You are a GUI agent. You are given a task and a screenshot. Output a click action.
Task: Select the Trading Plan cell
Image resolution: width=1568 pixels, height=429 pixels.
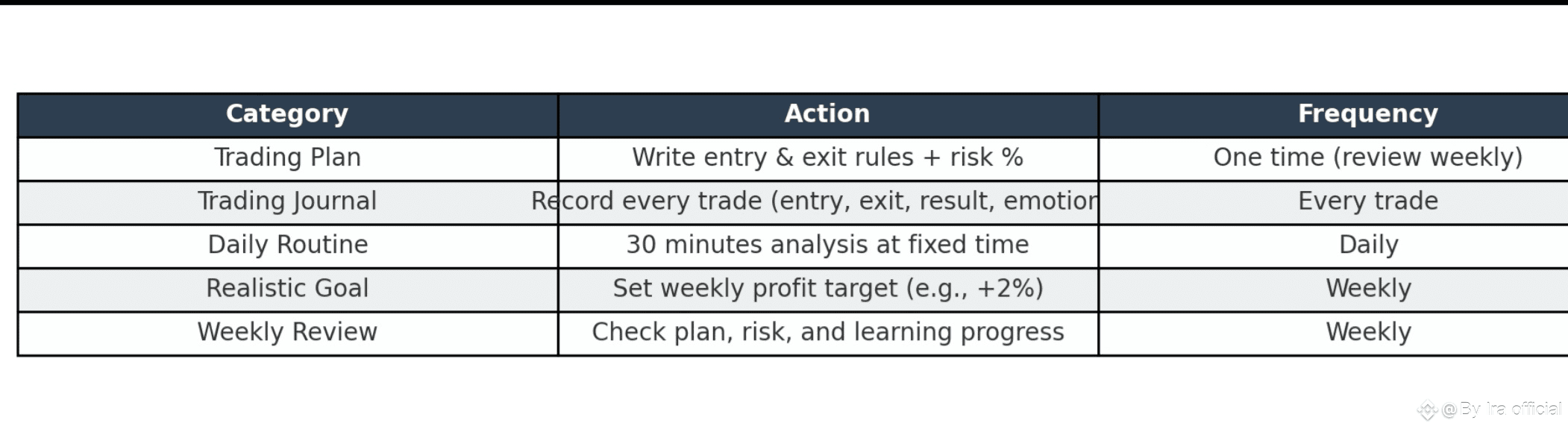pyautogui.click(x=288, y=159)
